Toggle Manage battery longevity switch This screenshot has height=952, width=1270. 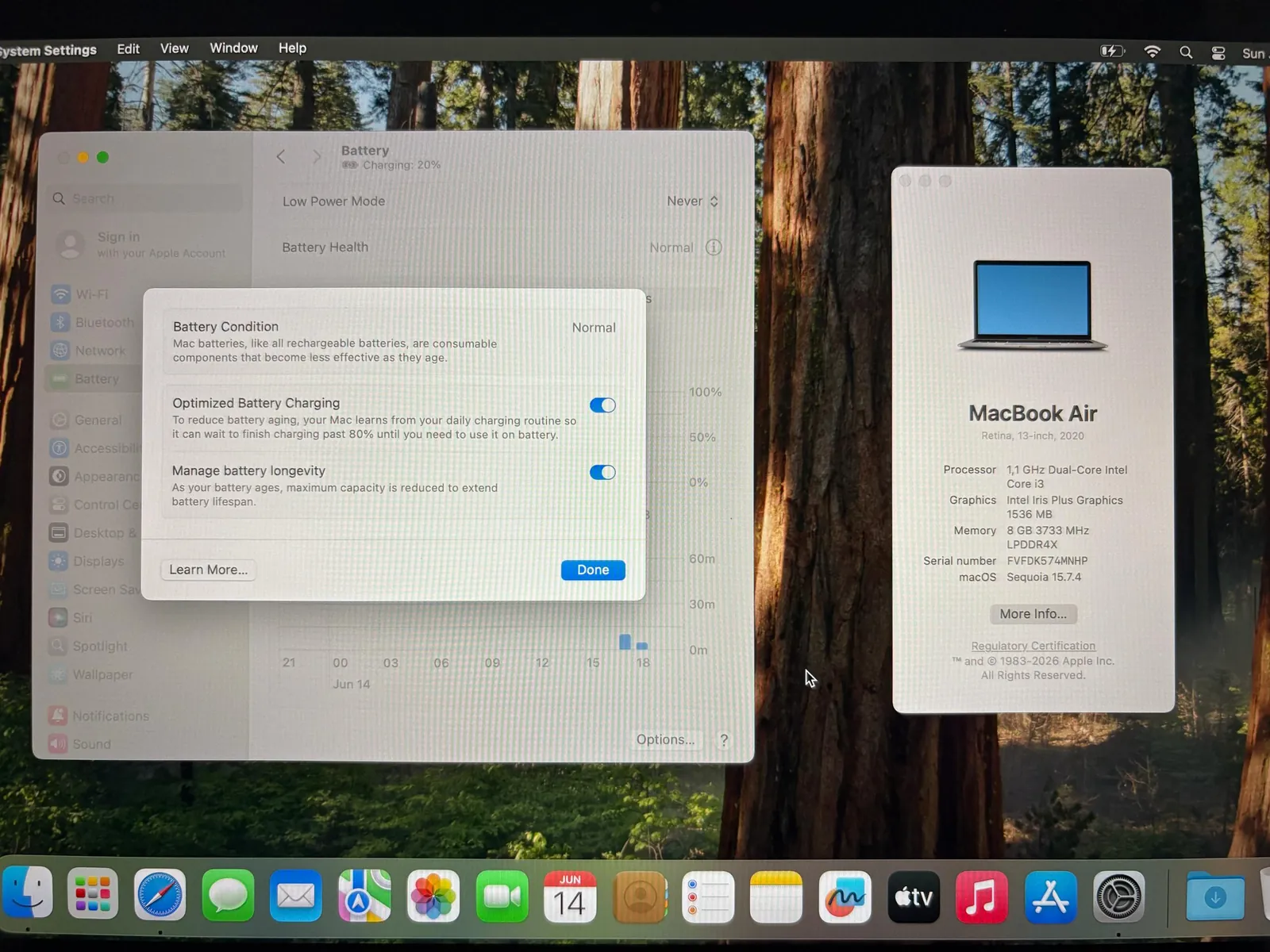[x=602, y=473]
